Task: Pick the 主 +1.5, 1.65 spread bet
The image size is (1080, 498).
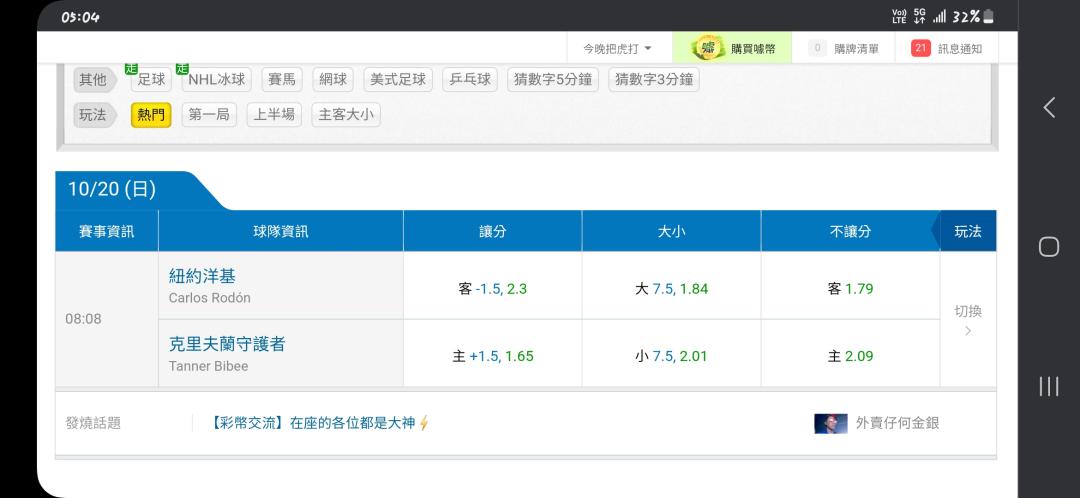Action: point(492,356)
